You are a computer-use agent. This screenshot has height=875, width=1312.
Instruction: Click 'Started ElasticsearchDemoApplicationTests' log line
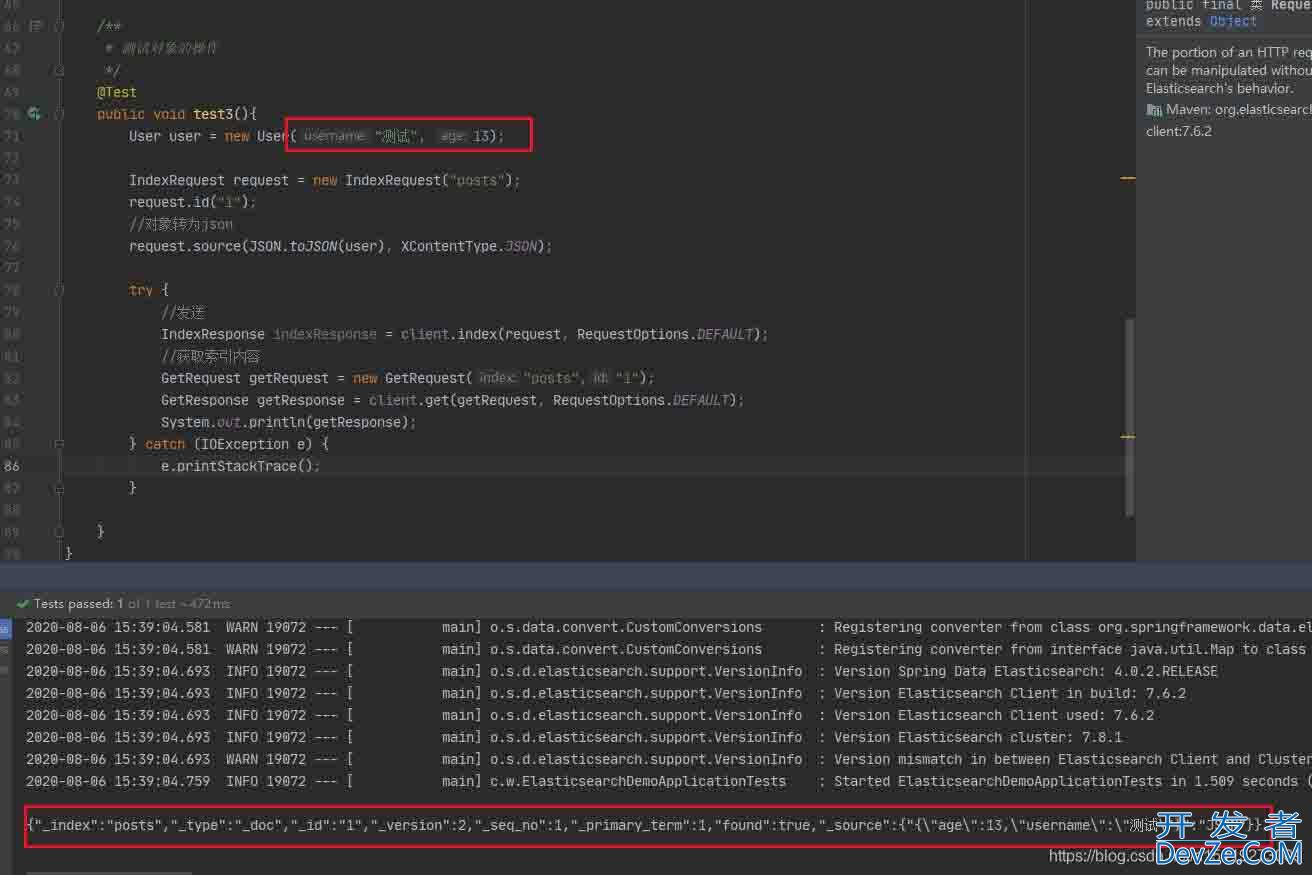tap(1072, 781)
